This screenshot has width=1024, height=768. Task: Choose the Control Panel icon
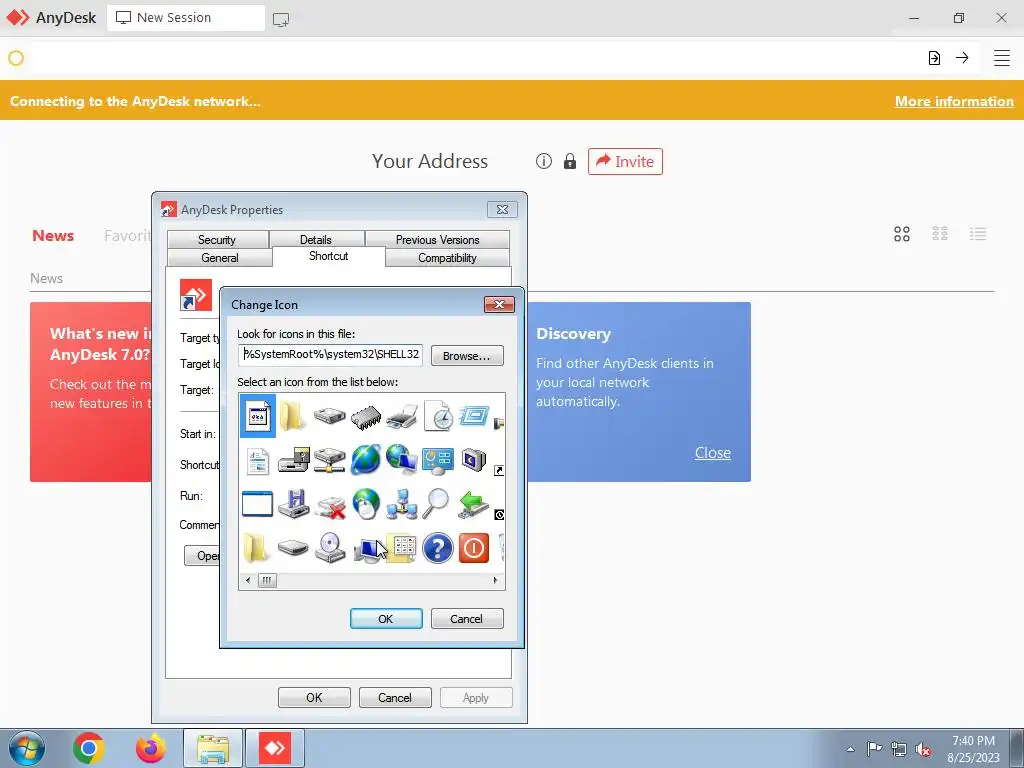[x=438, y=461]
